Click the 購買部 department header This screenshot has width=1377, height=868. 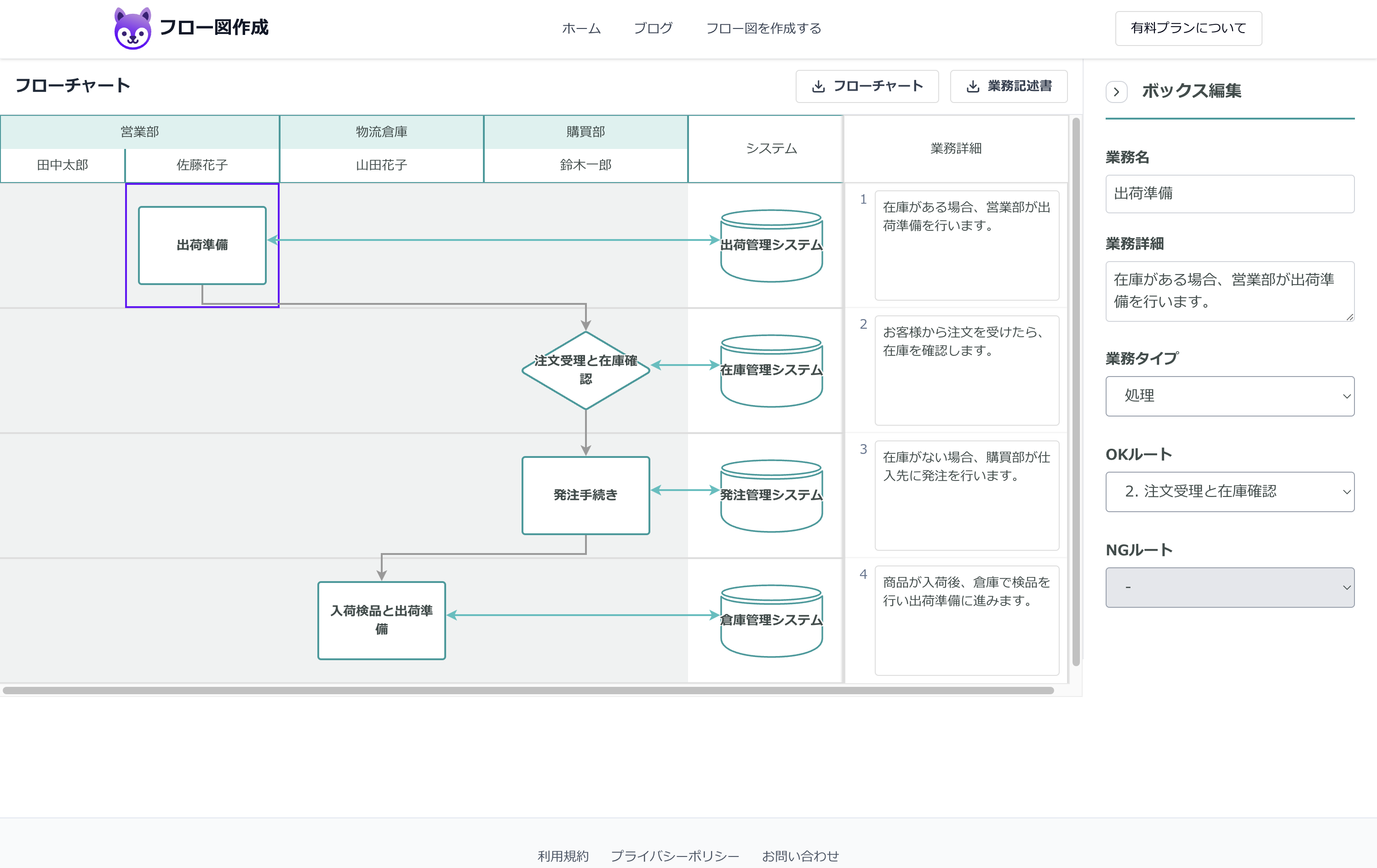click(585, 132)
